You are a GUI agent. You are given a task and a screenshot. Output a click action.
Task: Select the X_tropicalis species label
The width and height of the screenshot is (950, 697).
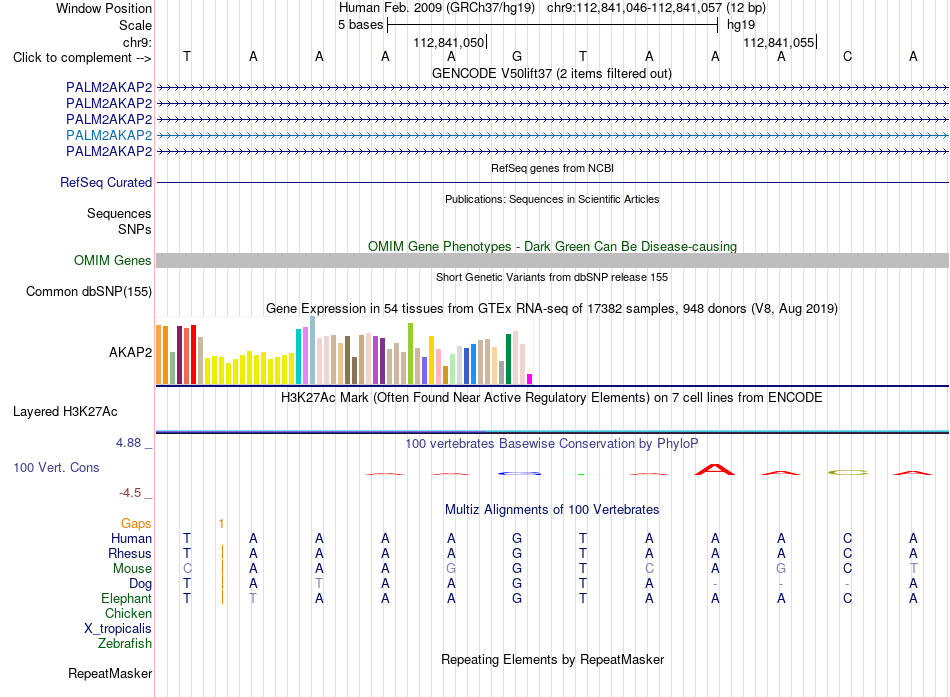118,629
